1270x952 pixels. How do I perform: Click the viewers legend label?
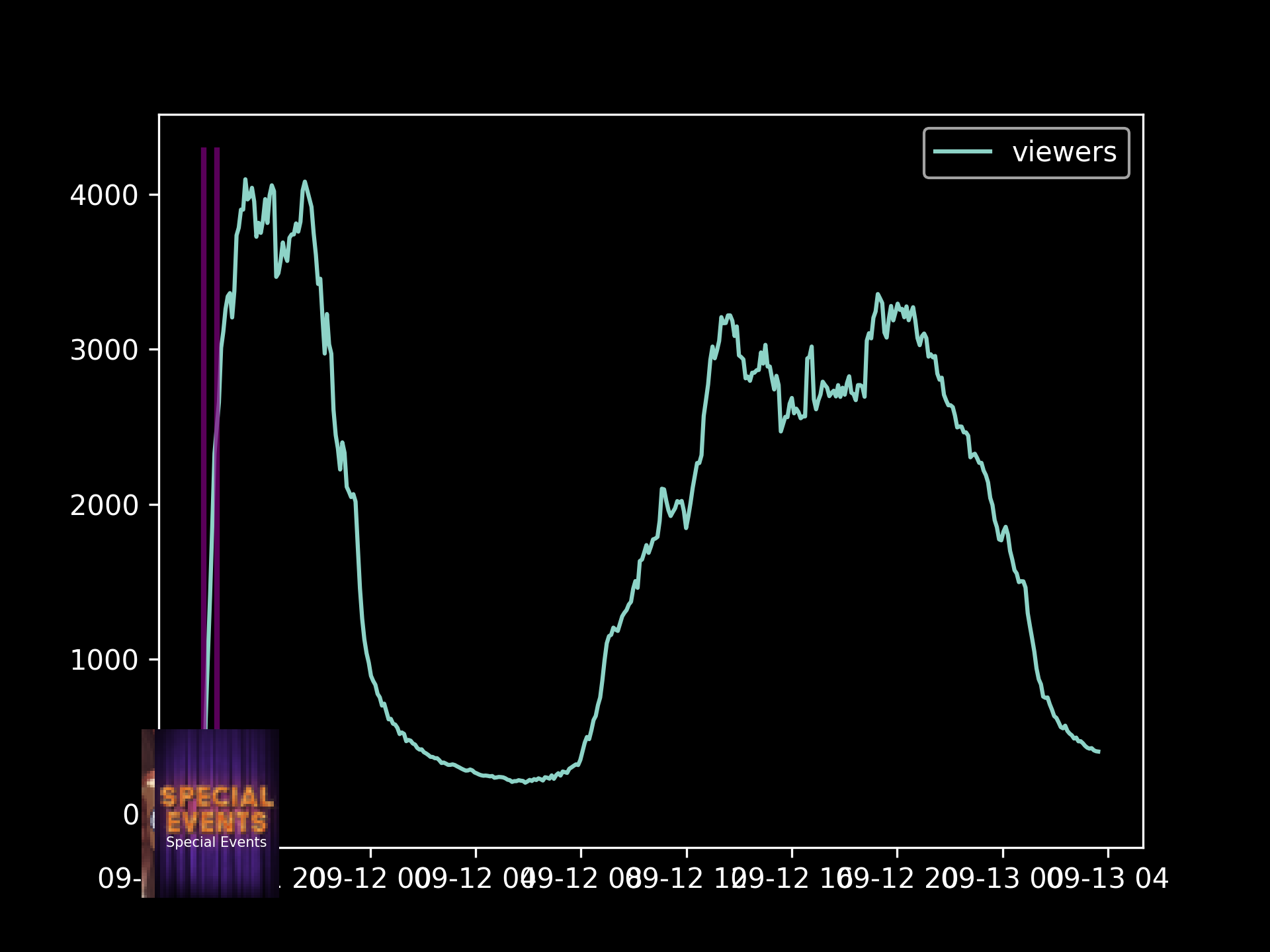point(1064,152)
